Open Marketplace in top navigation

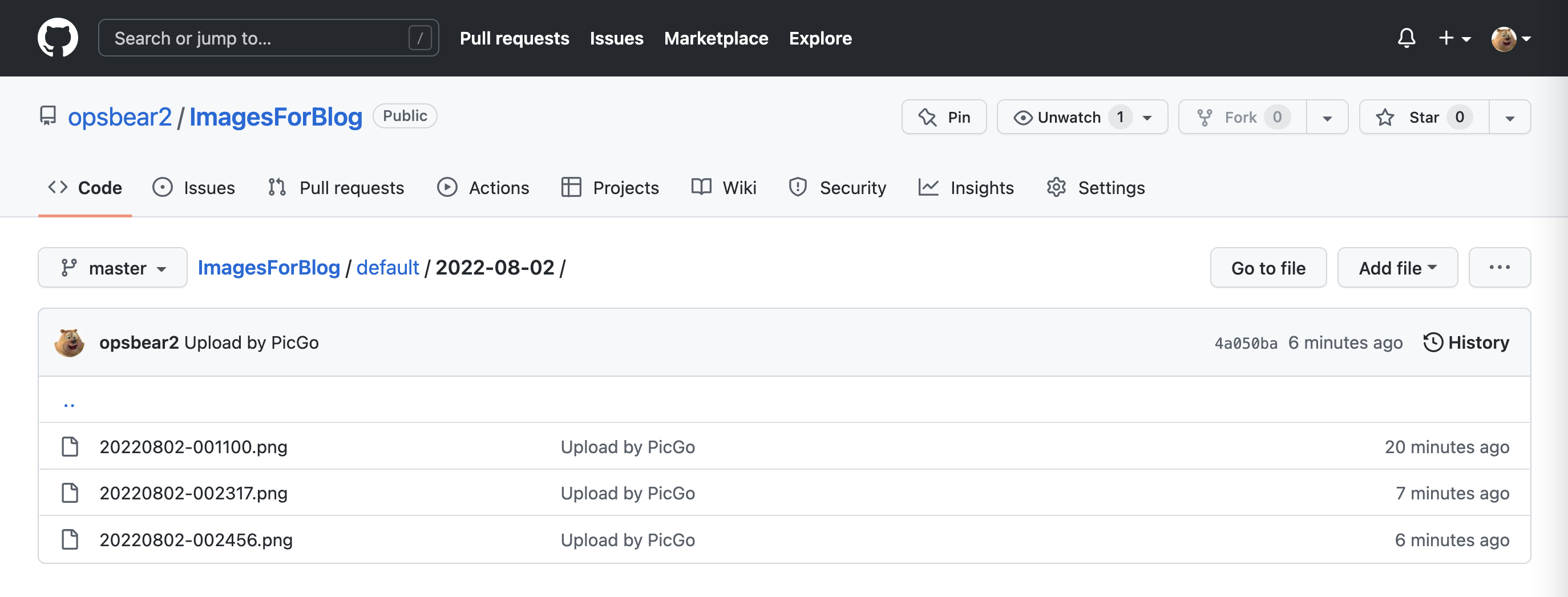tap(716, 38)
